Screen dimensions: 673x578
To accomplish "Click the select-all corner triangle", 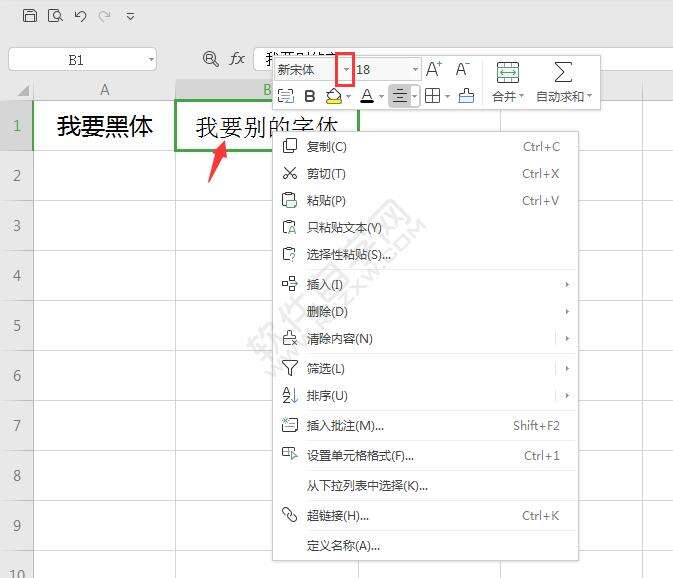I will click(x=23, y=90).
